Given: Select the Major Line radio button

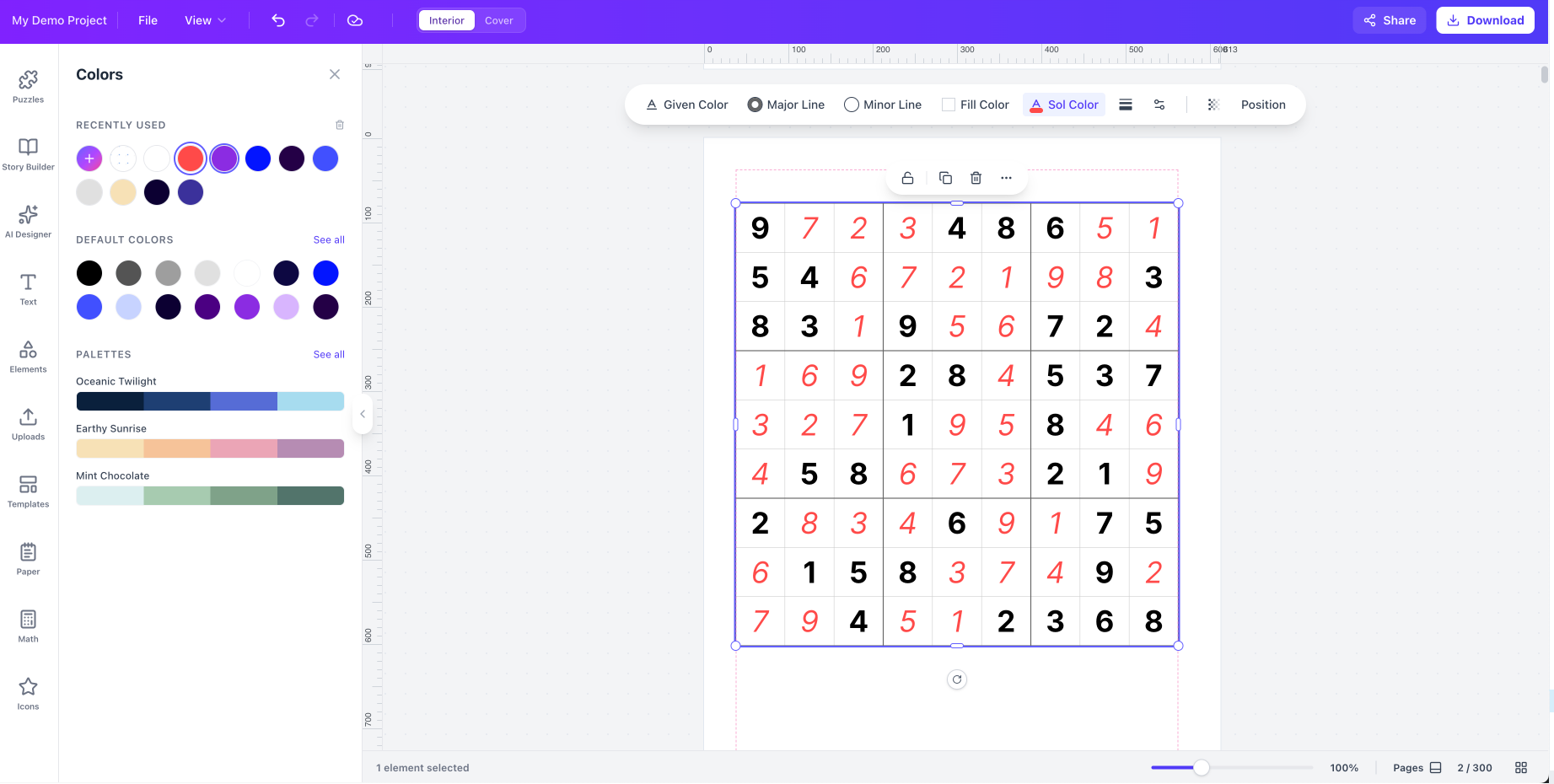Looking at the screenshot, I should (755, 105).
